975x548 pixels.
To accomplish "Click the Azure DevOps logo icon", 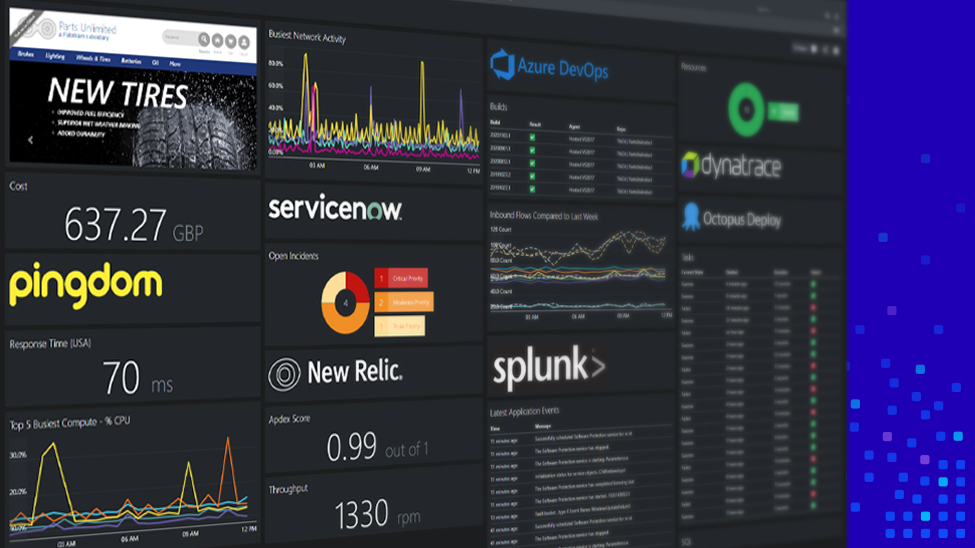I will 502,66.
